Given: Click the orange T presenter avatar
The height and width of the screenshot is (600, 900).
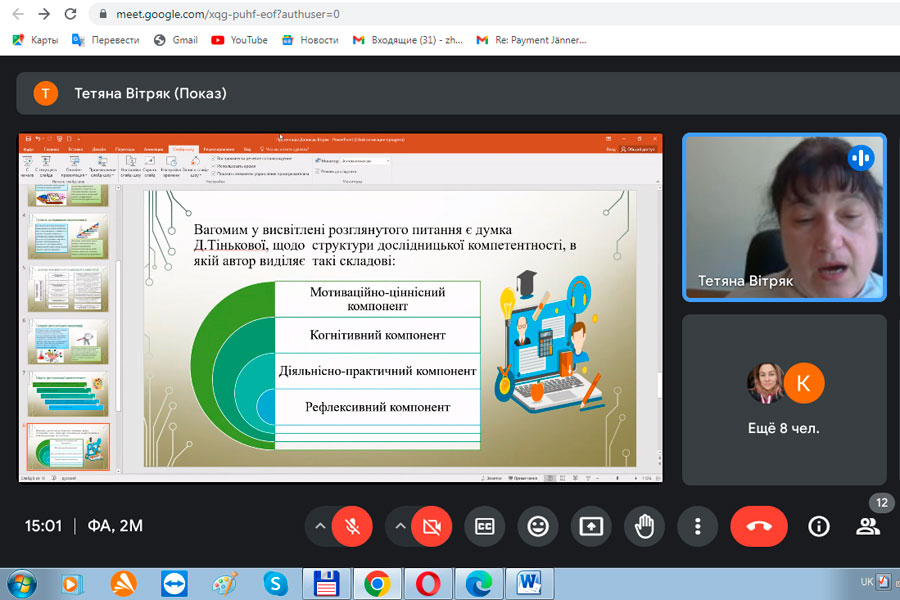Looking at the screenshot, I should 46,93.
